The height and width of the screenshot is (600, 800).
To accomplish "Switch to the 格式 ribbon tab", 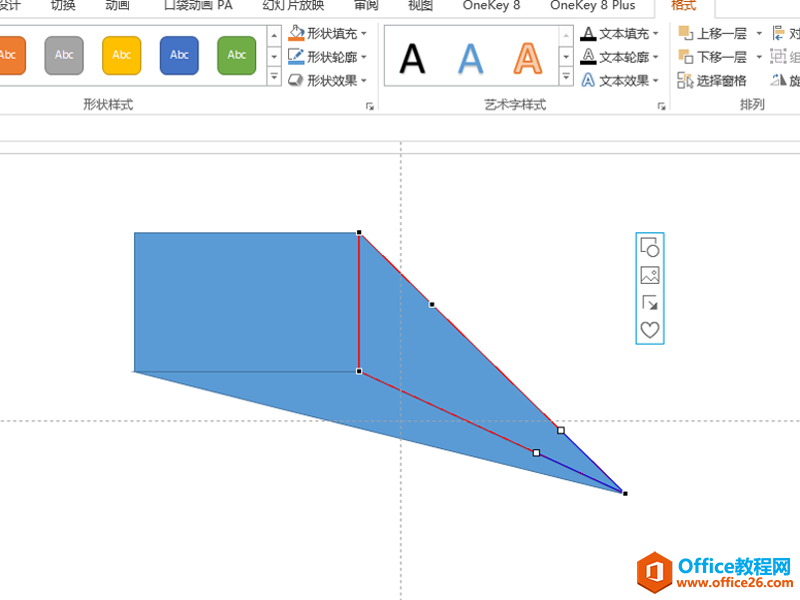I will pyautogui.click(x=684, y=5).
